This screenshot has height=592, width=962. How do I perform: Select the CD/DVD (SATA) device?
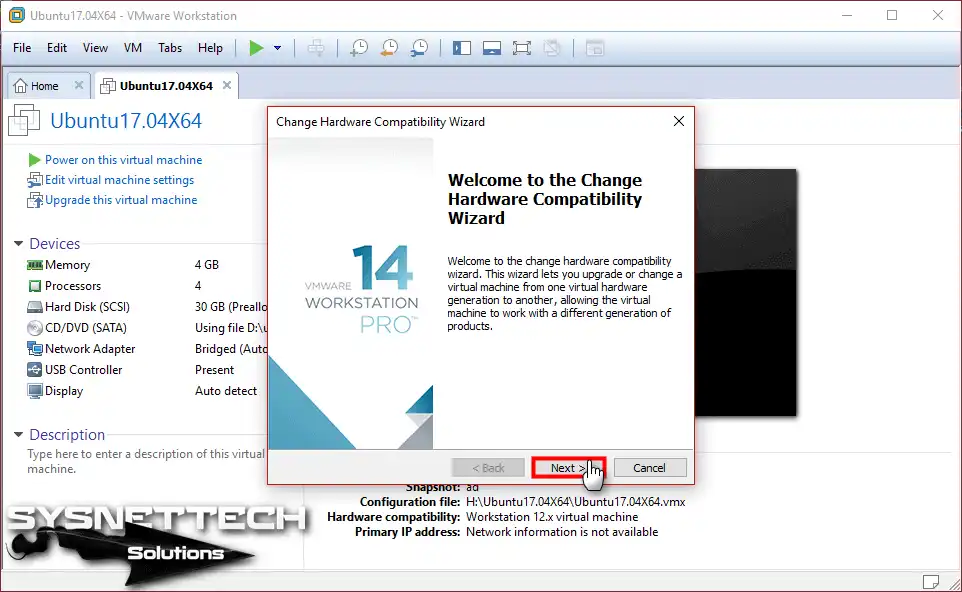tap(146, 328)
